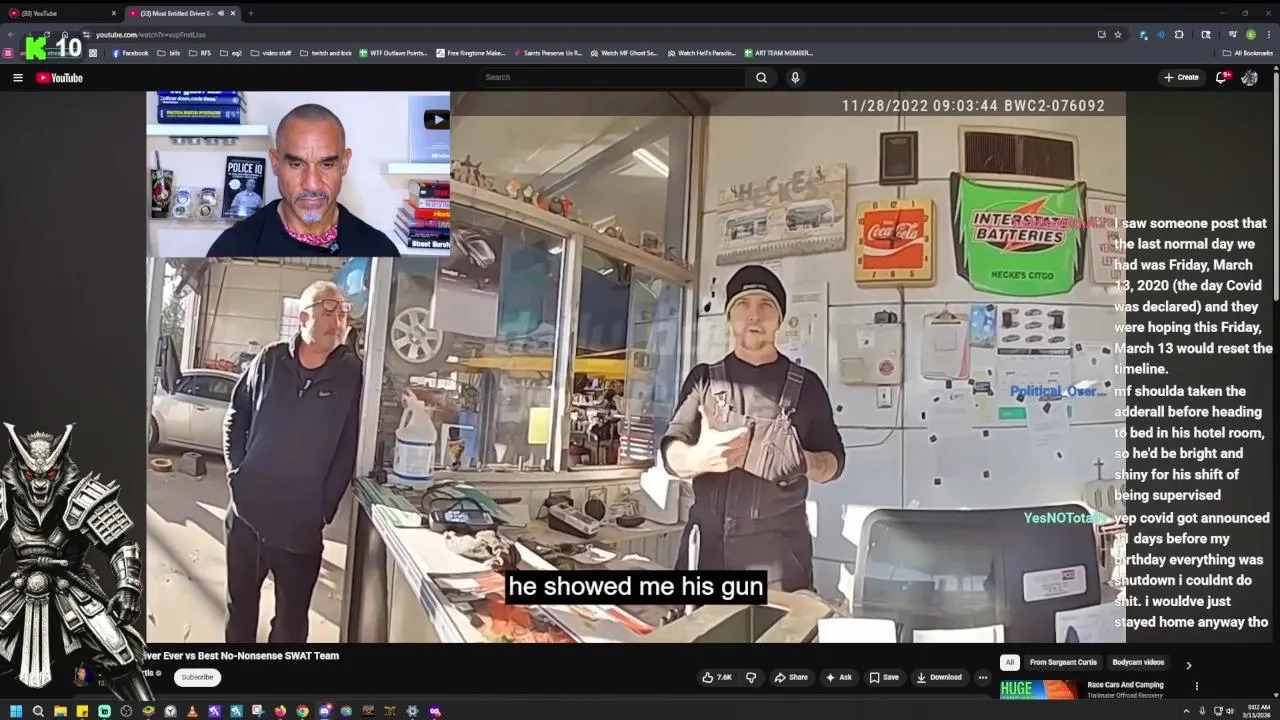1280x720 pixels.
Task: Select the From Sergeant Curtis chip
Action: 1063,662
